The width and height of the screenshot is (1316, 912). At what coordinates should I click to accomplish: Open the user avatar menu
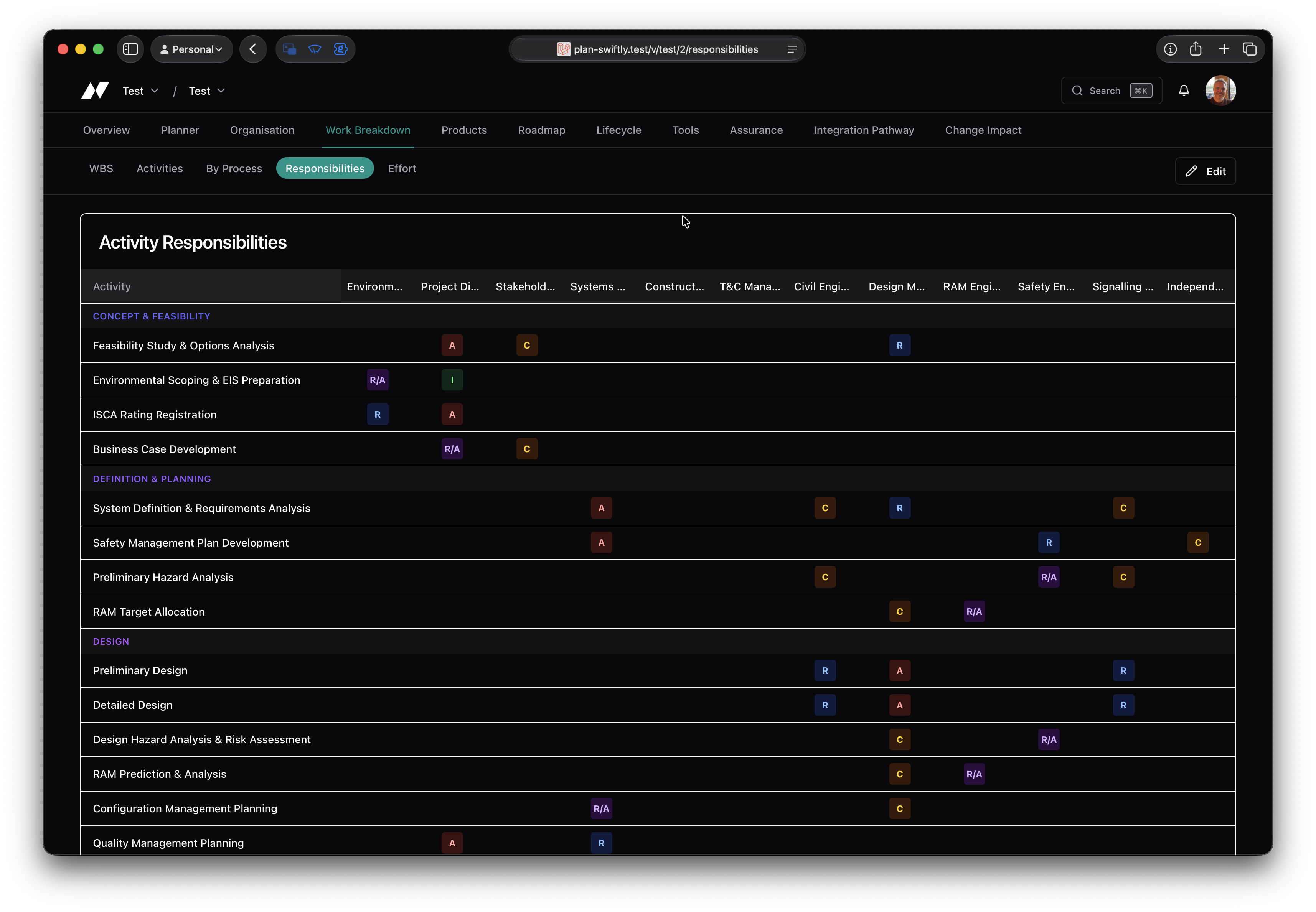click(1220, 90)
